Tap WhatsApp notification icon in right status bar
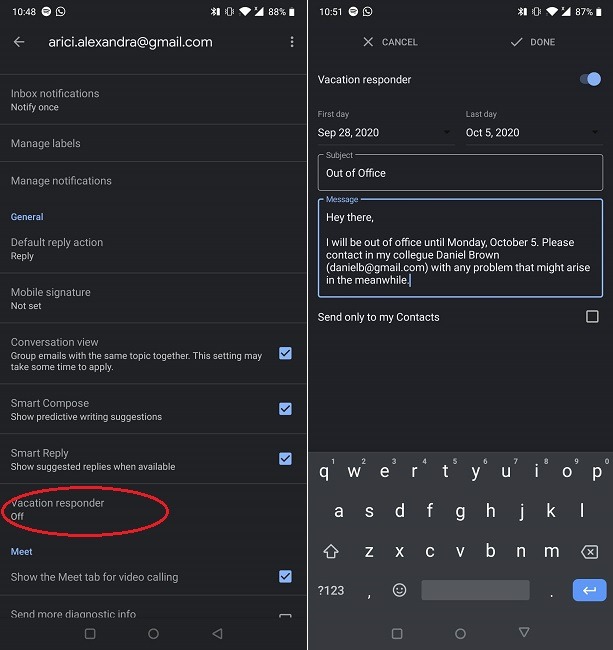 (368, 12)
